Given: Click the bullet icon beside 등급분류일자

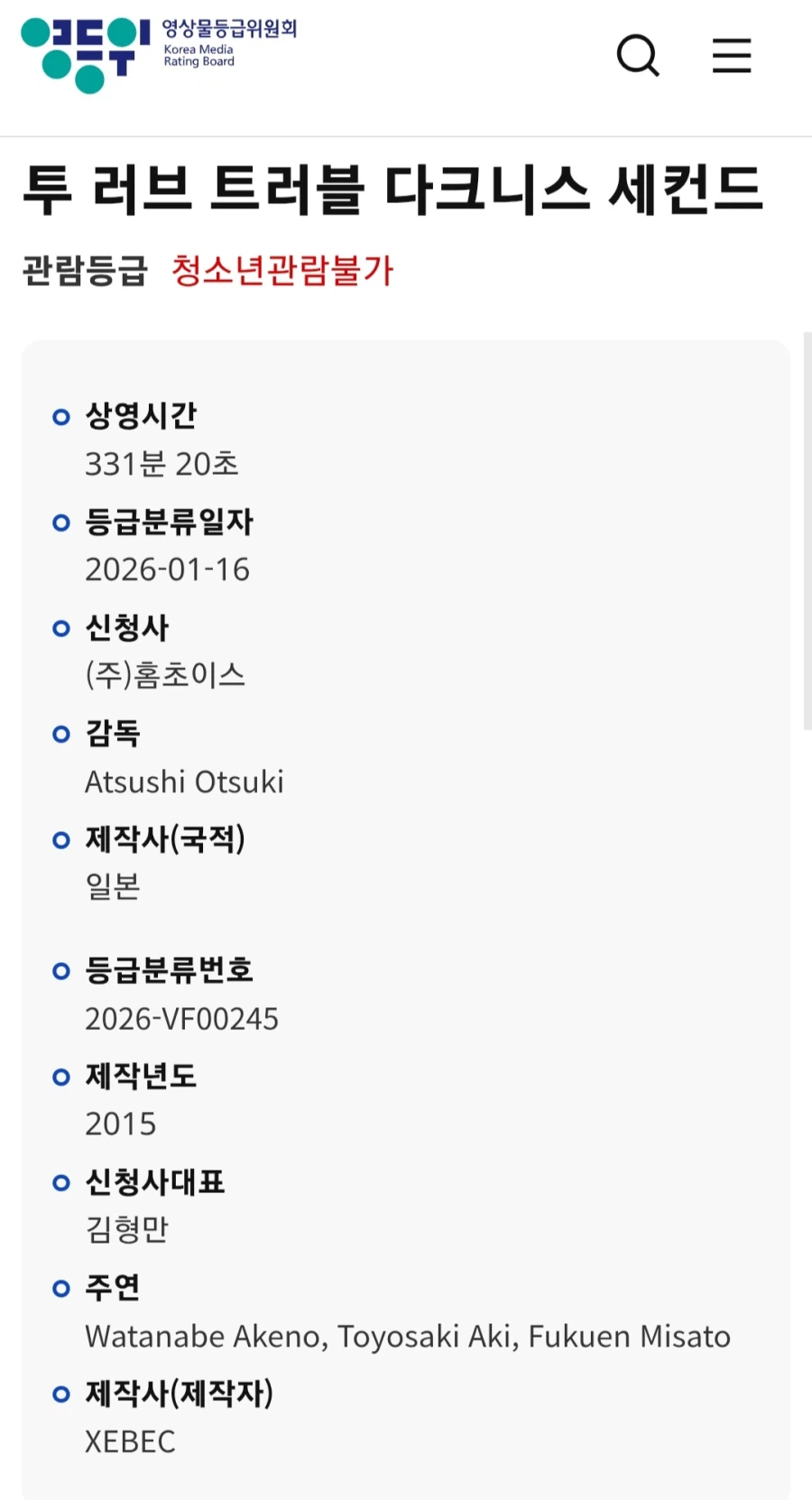Looking at the screenshot, I should coord(60,523).
